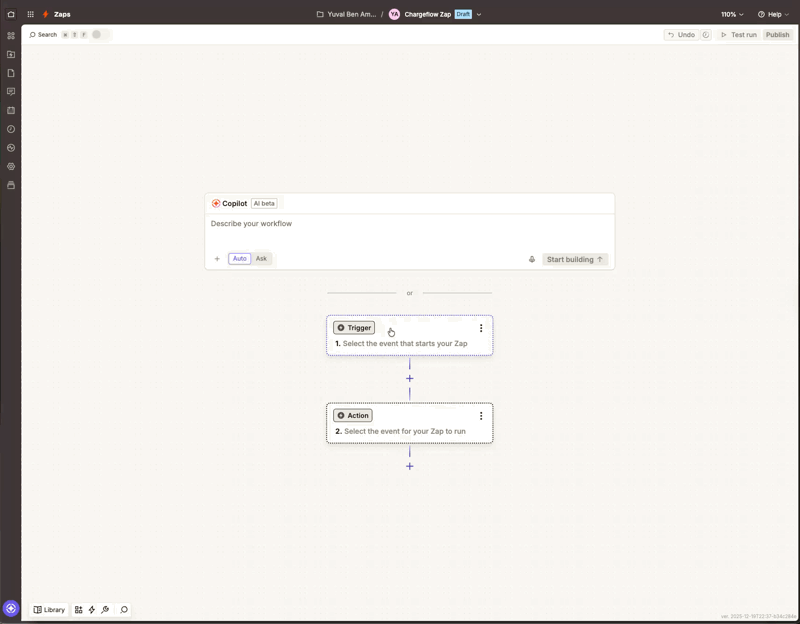The width and height of the screenshot is (800, 624).
Task: Open version history clock icon next to Undo
Action: point(706,35)
